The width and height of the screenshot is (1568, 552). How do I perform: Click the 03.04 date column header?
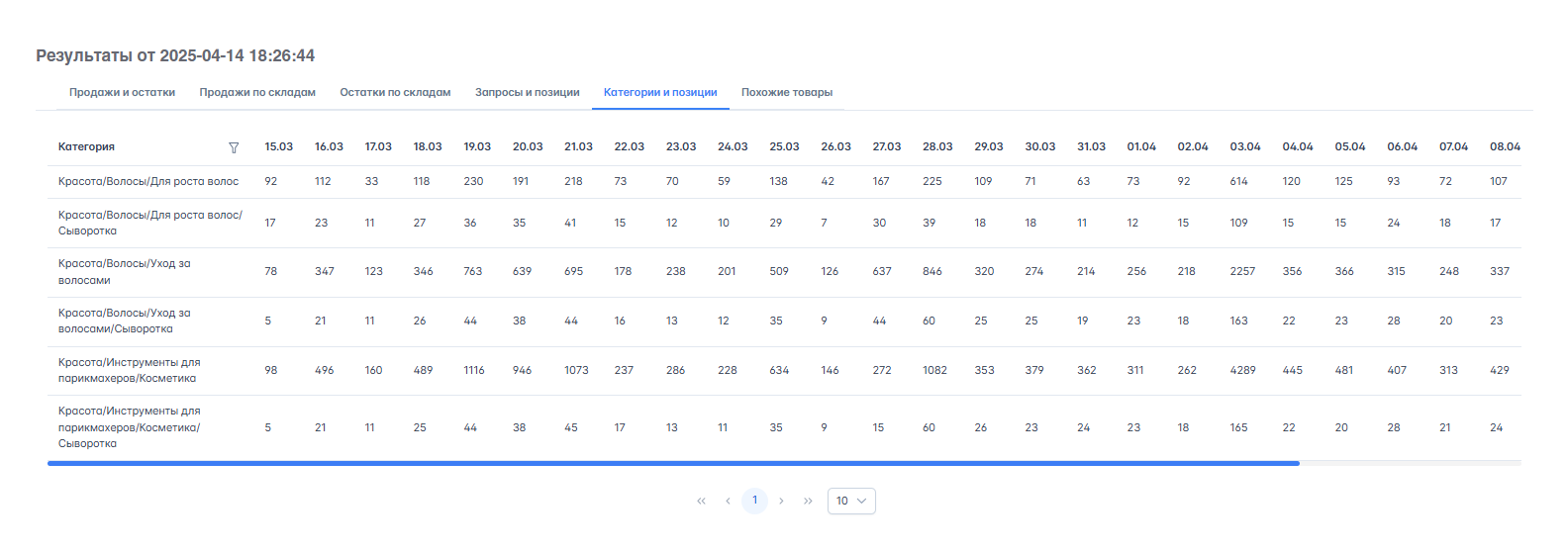tap(1245, 147)
